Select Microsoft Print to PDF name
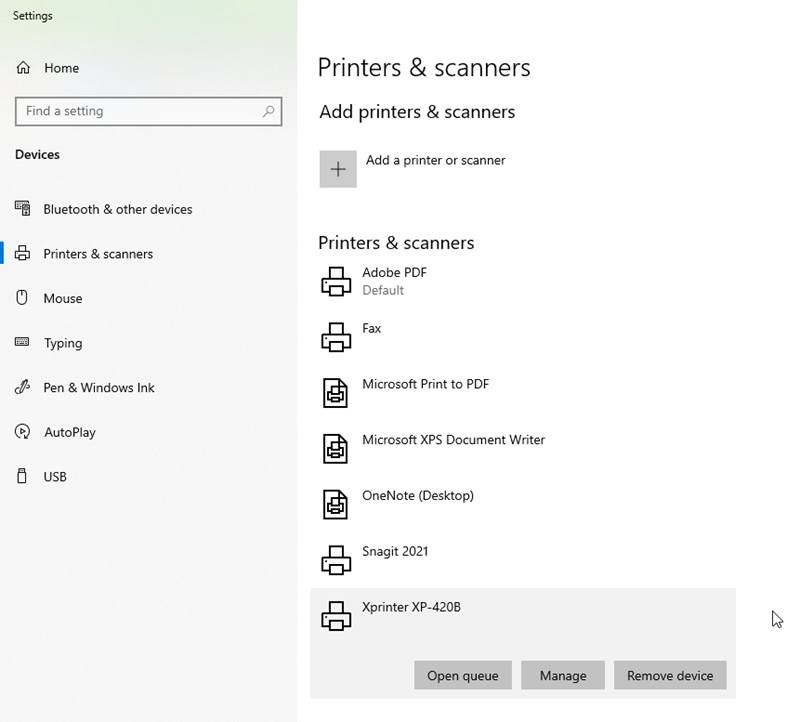 click(426, 384)
